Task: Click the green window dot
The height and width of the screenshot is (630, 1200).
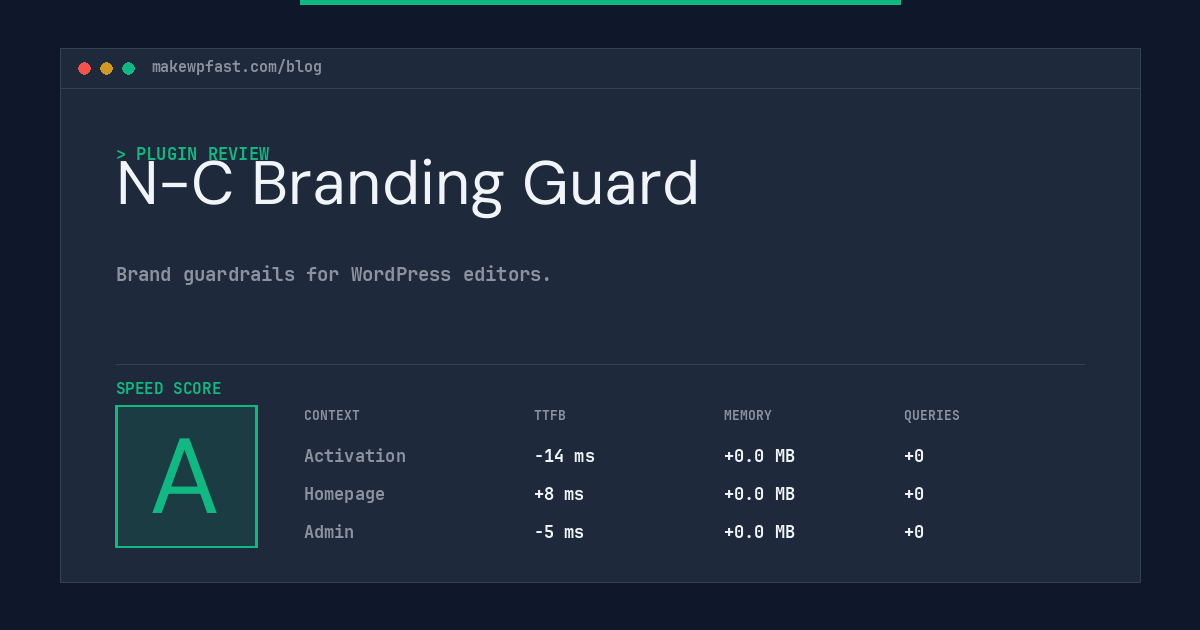Action: [129, 68]
